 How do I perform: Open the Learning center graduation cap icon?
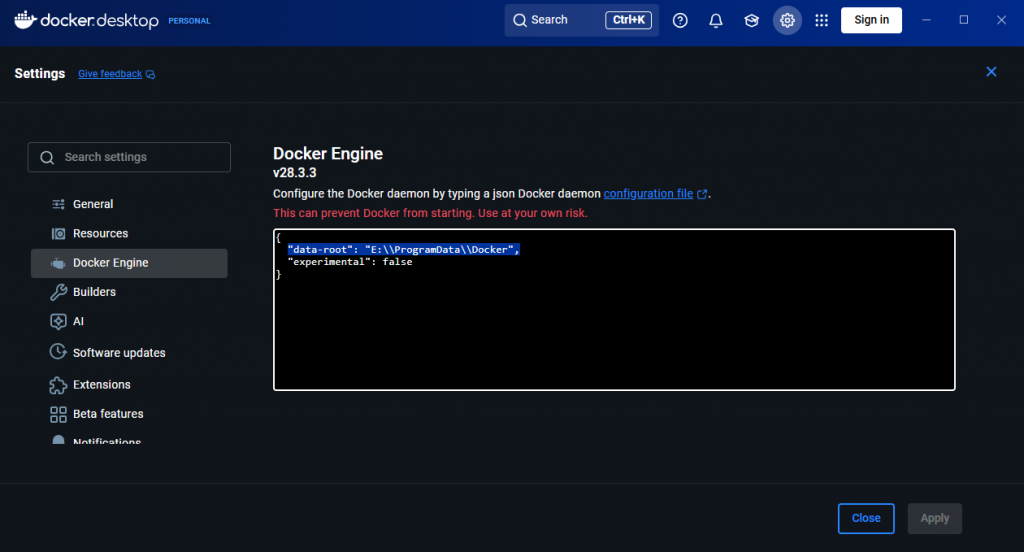coord(752,20)
